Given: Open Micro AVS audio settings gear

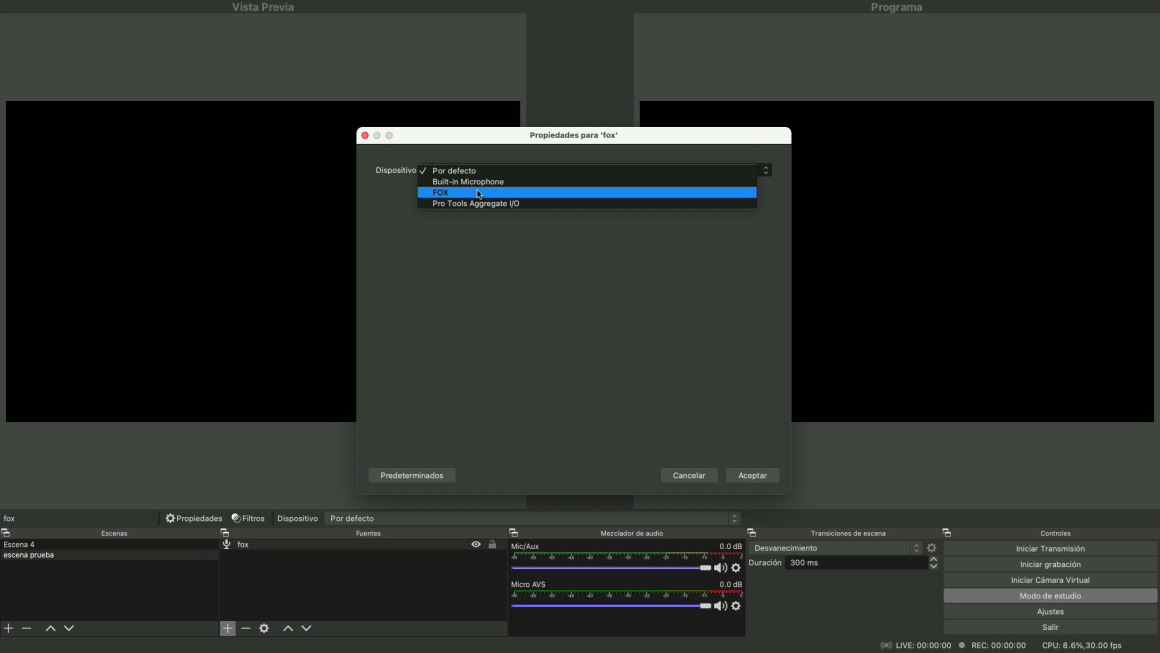Looking at the screenshot, I should [x=736, y=606].
